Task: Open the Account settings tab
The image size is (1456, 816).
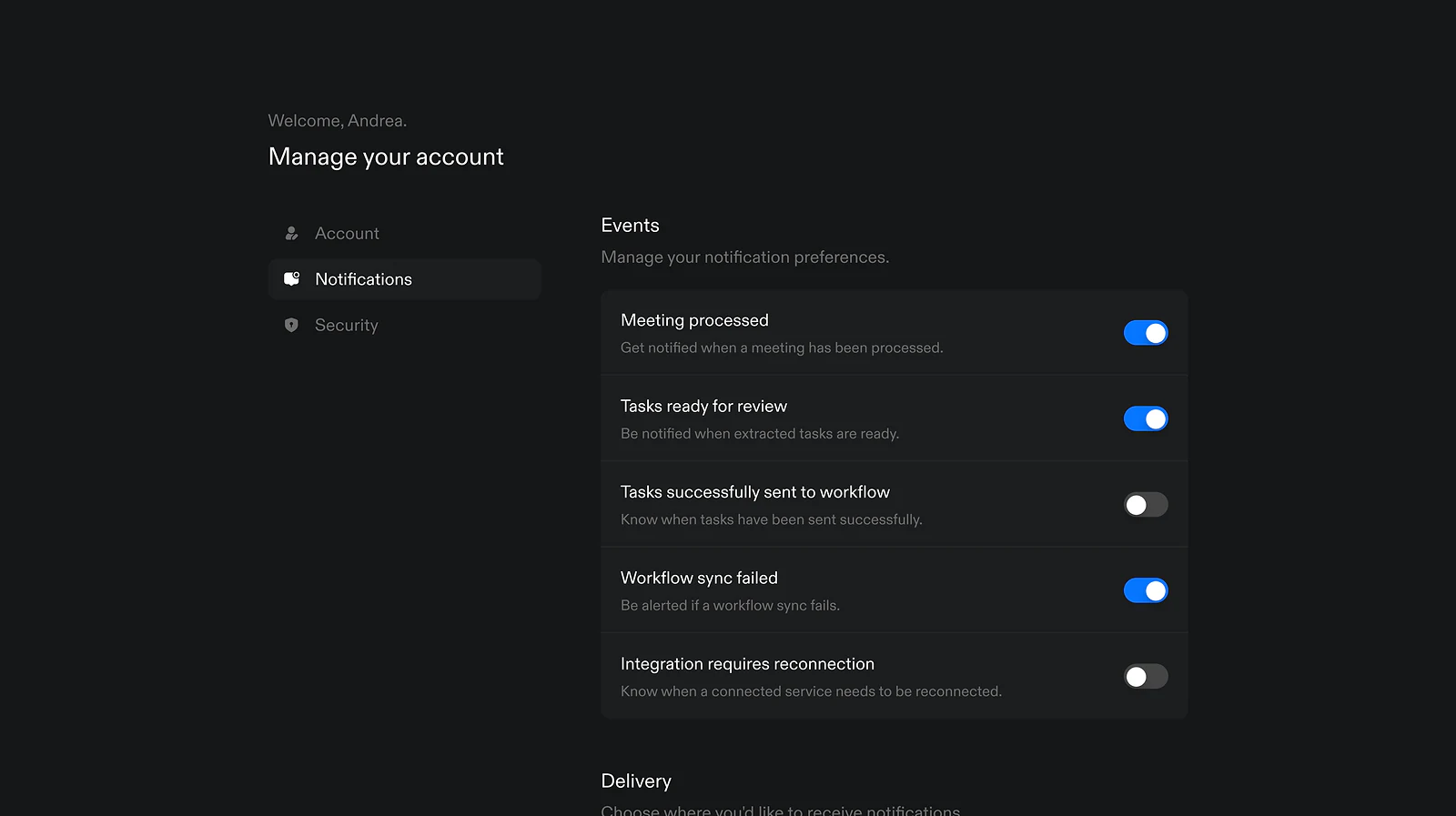Action: (405, 234)
